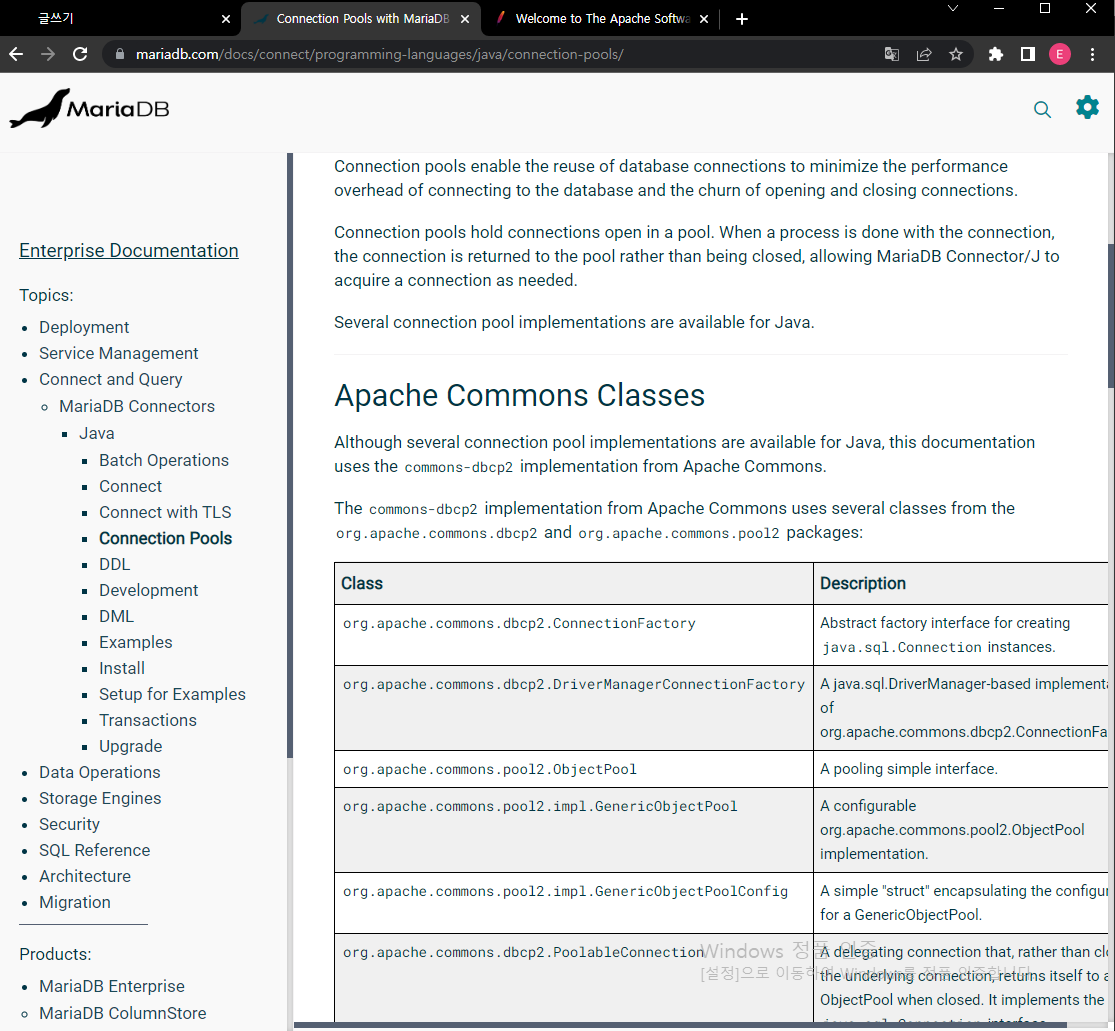Viewport: 1115px width, 1031px height.
Task: Click the MariaDB sea lion logo
Action: click(90, 109)
